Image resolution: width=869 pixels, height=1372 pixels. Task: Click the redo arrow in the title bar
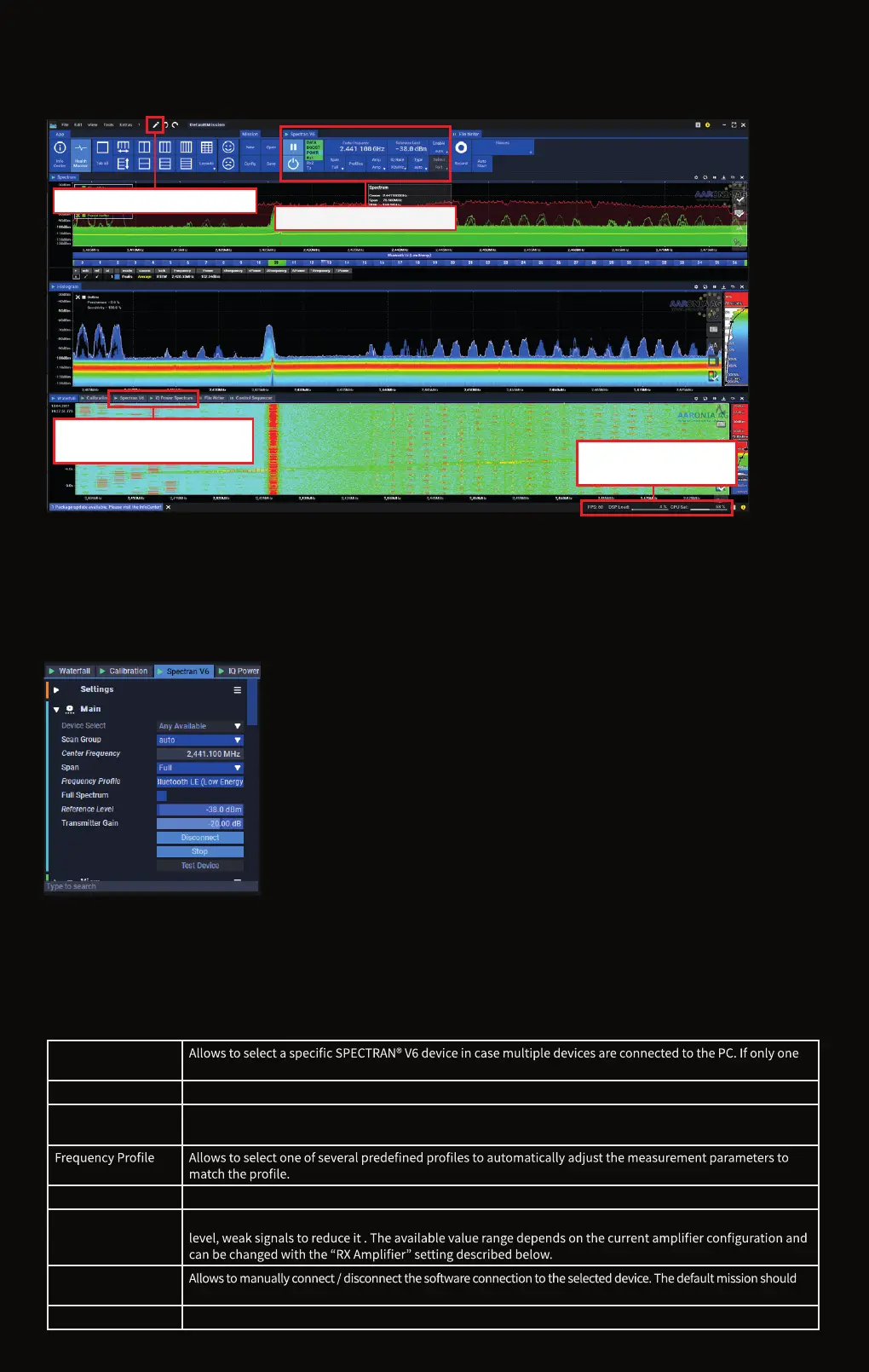click(175, 124)
